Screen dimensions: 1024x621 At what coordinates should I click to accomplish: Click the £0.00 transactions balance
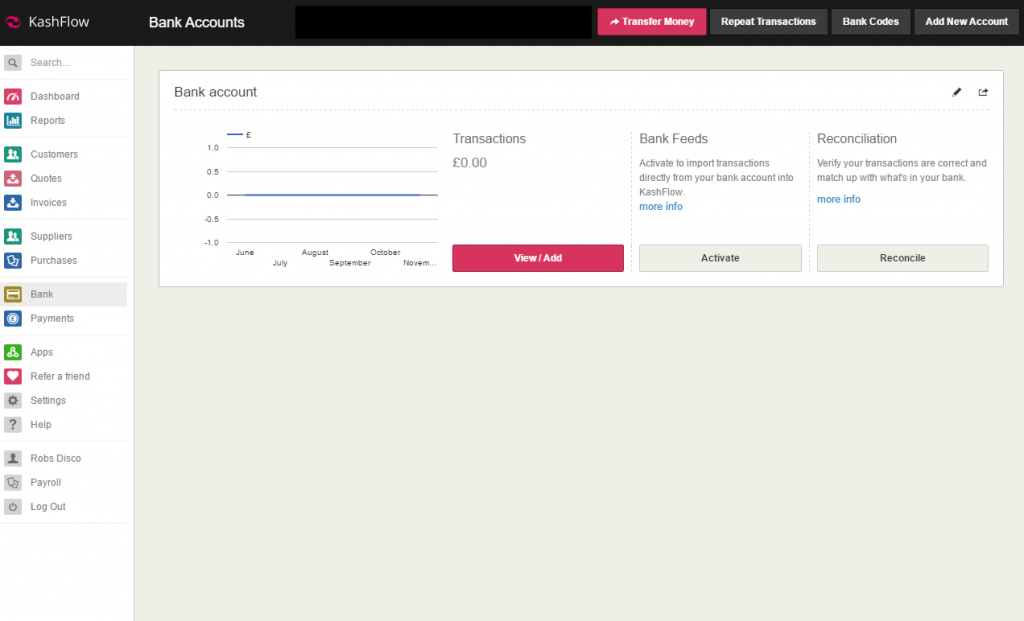(x=470, y=163)
